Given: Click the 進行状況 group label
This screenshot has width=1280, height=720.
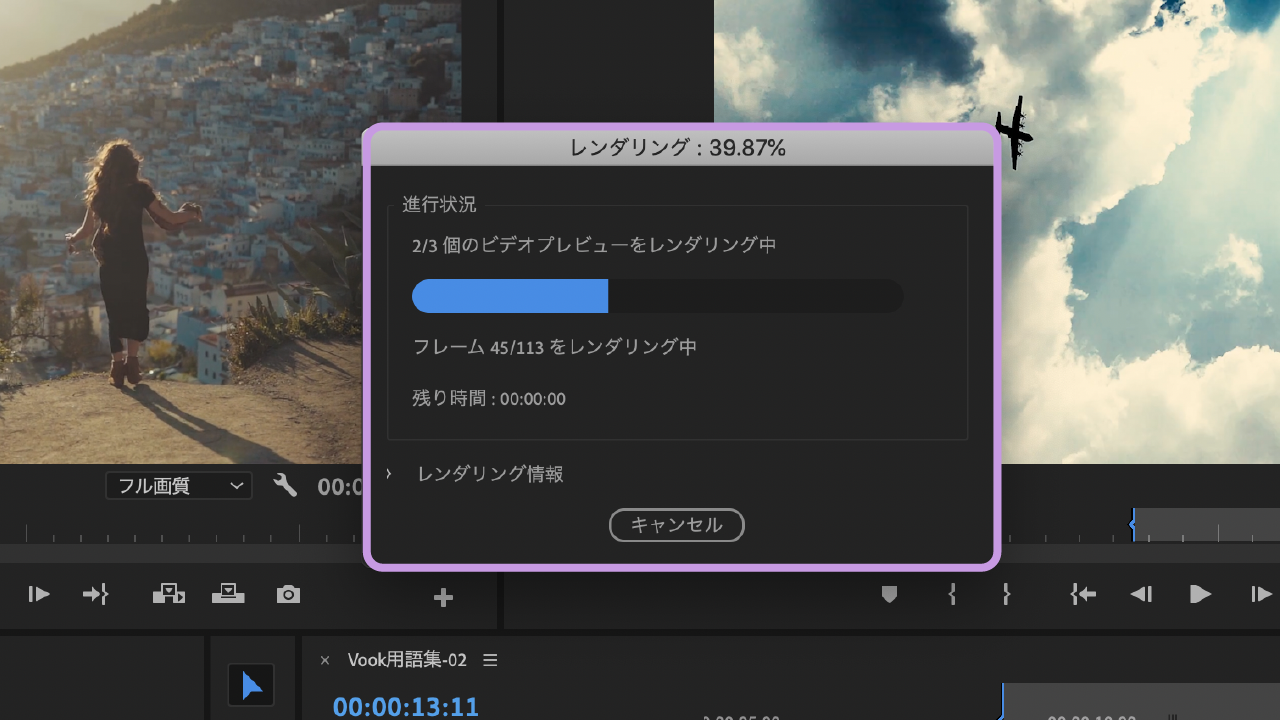Looking at the screenshot, I should click(x=439, y=205).
